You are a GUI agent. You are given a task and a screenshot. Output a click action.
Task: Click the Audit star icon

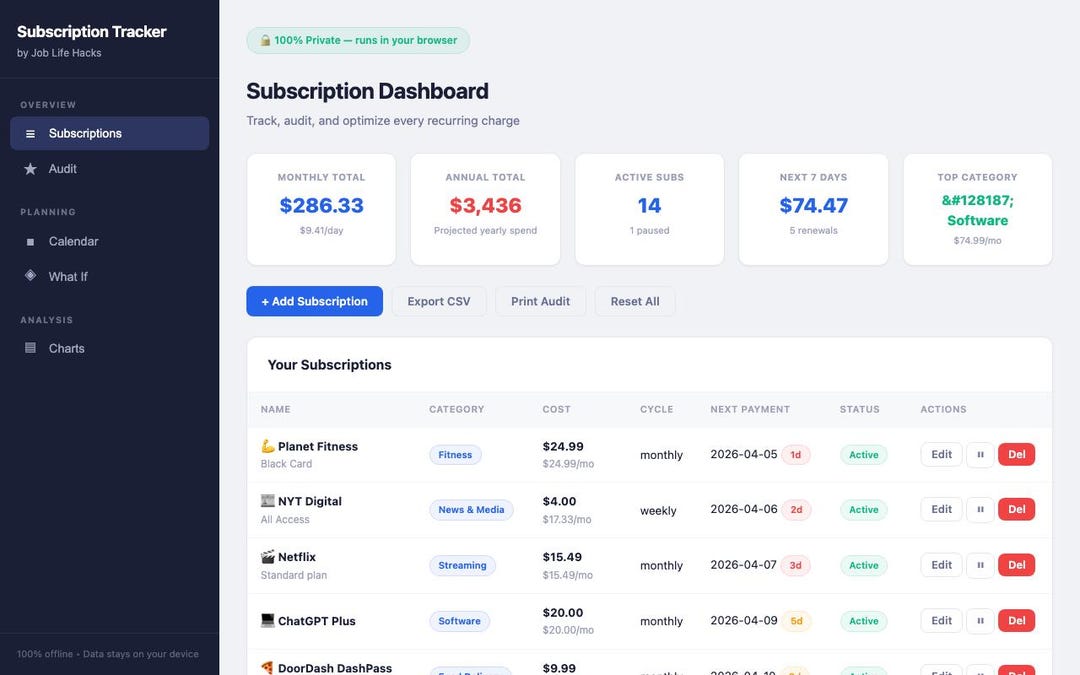tap(30, 169)
